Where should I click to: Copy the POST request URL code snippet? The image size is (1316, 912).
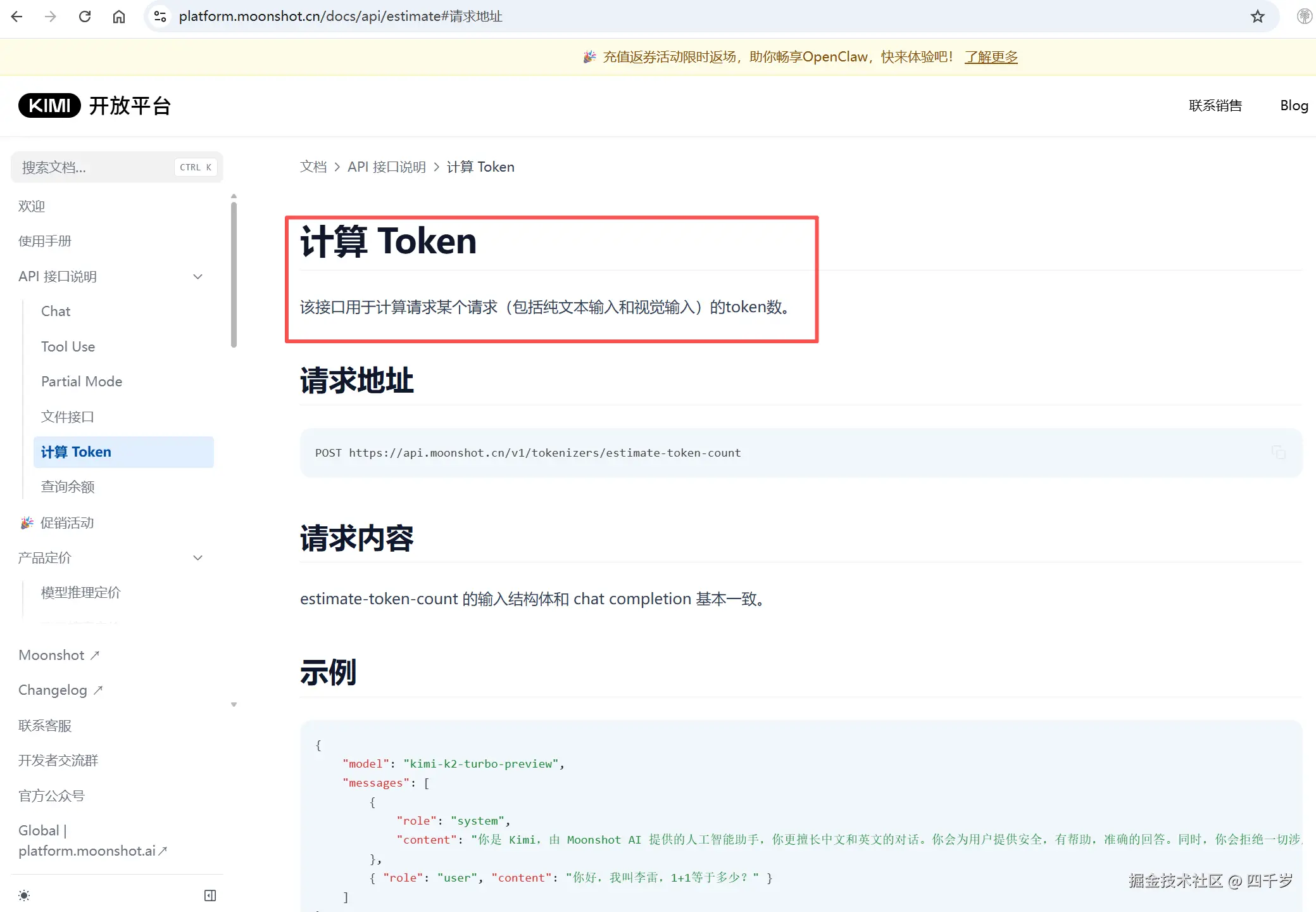click(1279, 453)
